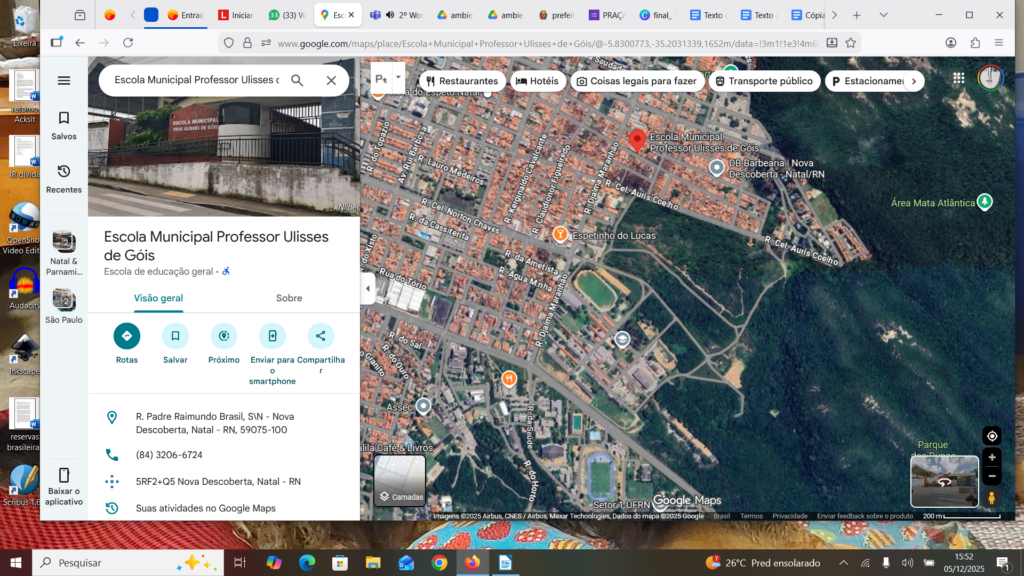Click the Rotas directions icon

127,336
